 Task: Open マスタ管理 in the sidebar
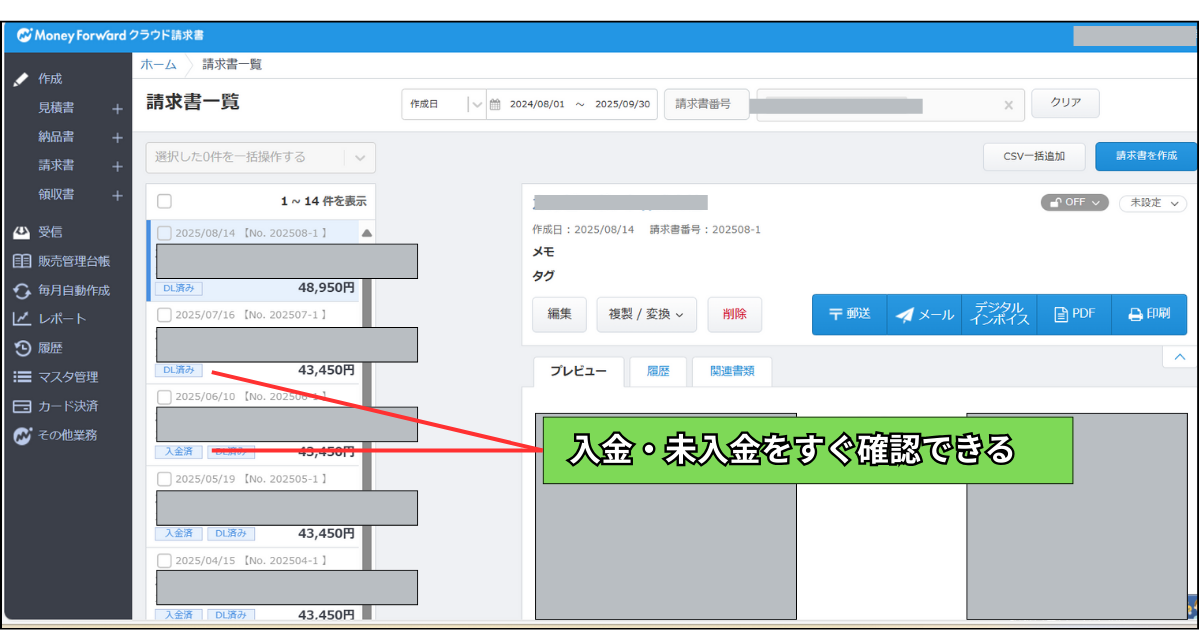click(68, 377)
